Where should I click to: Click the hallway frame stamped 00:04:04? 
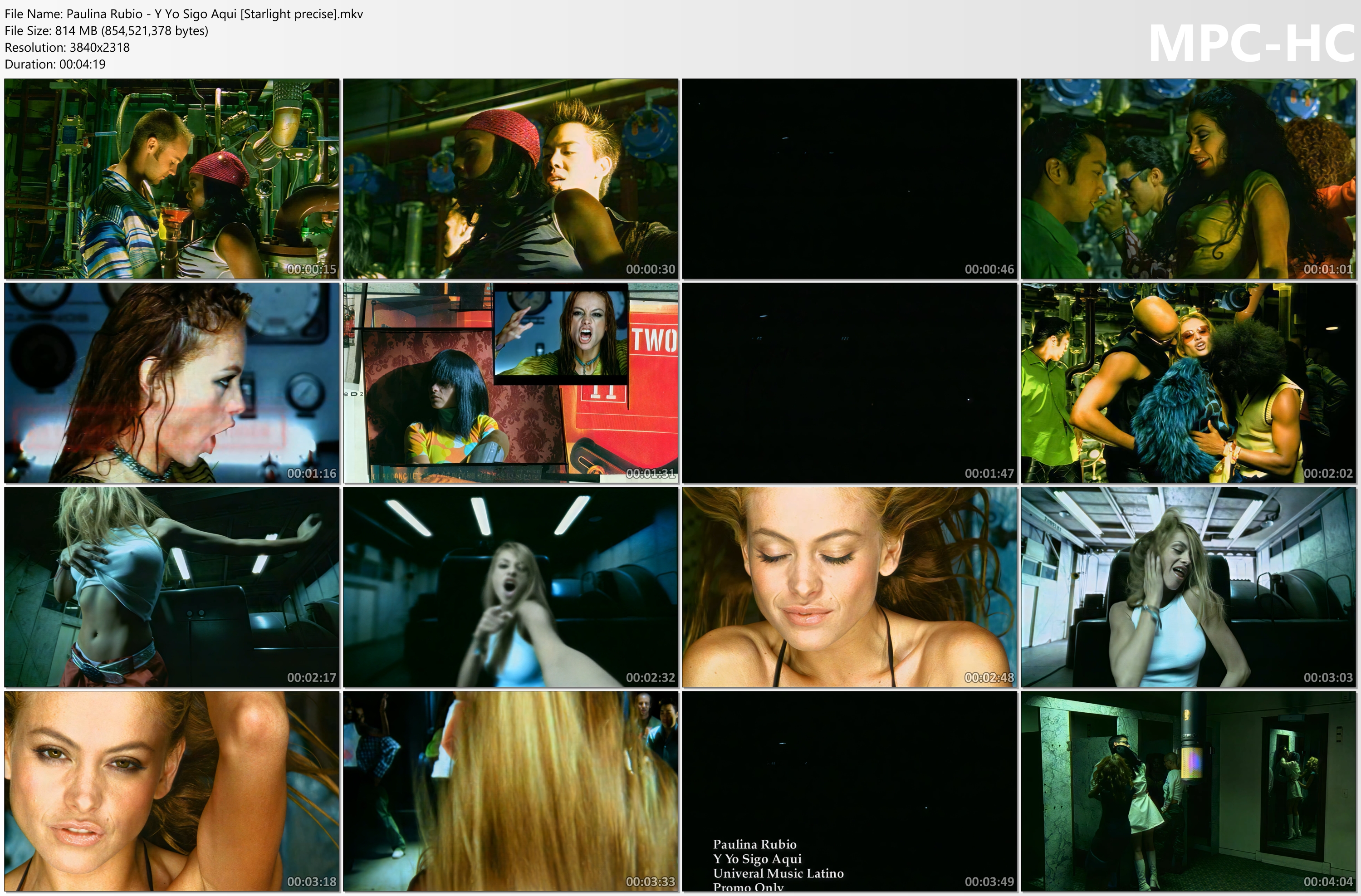1189,791
